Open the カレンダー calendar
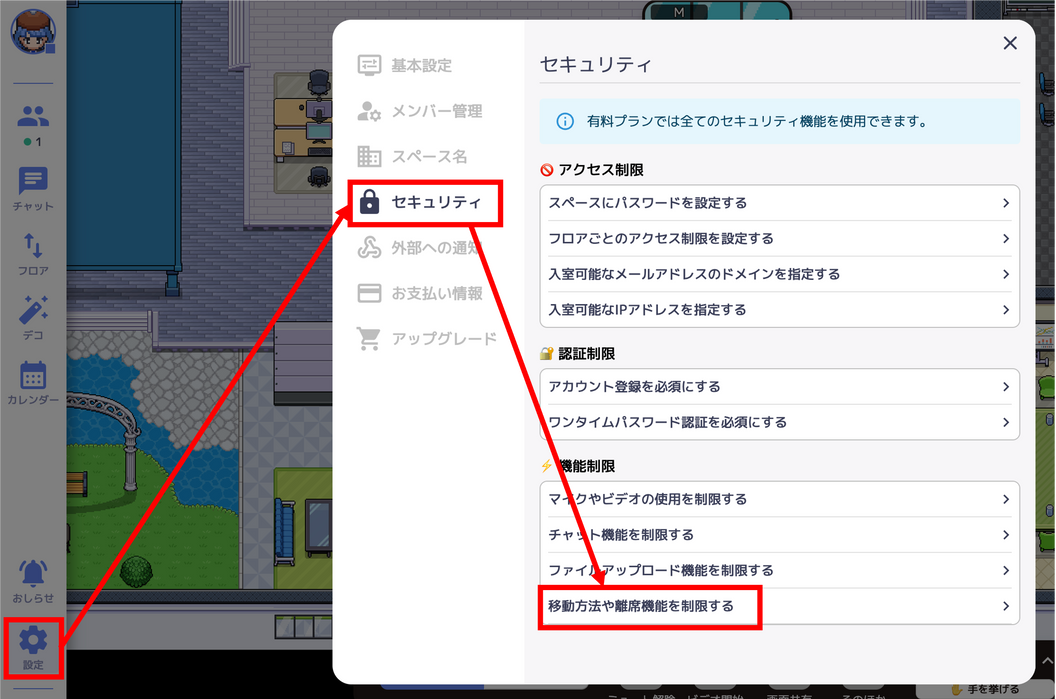The height and width of the screenshot is (699, 1056). 33,382
